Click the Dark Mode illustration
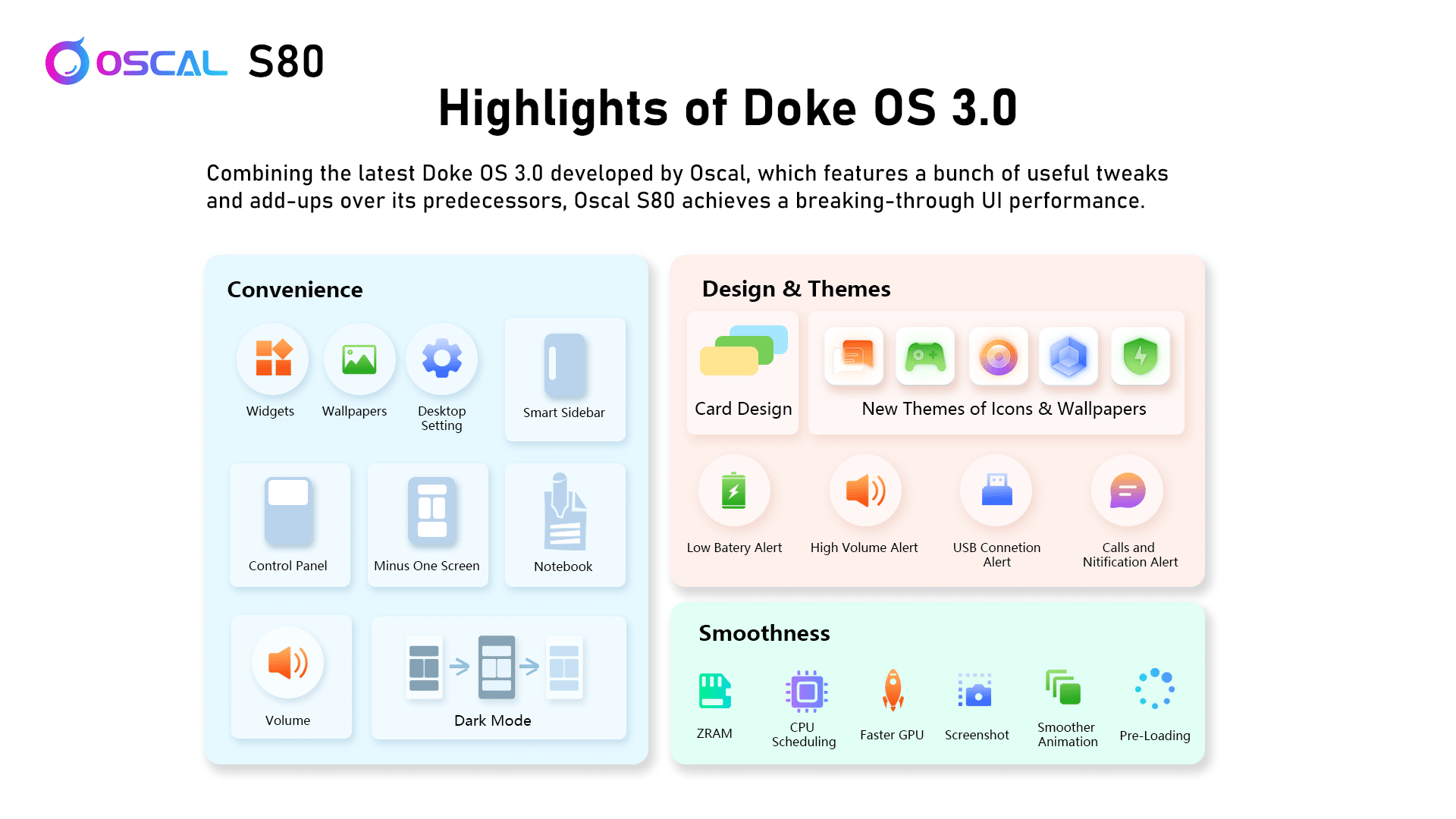Screen dimensions: 1456x819 [x=496, y=667]
